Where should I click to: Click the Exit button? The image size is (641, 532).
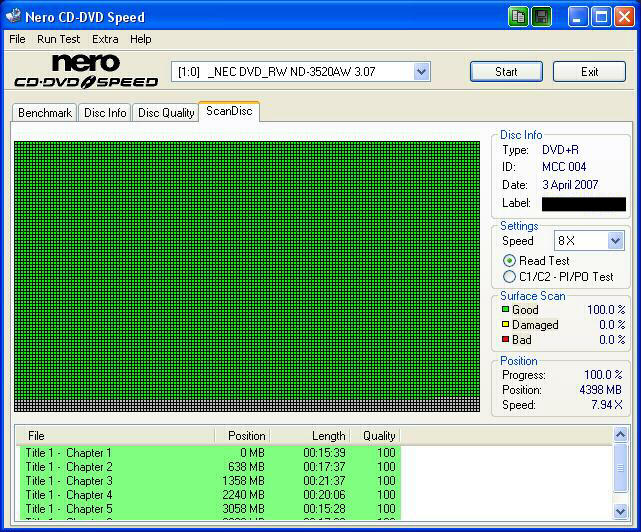point(589,72)
